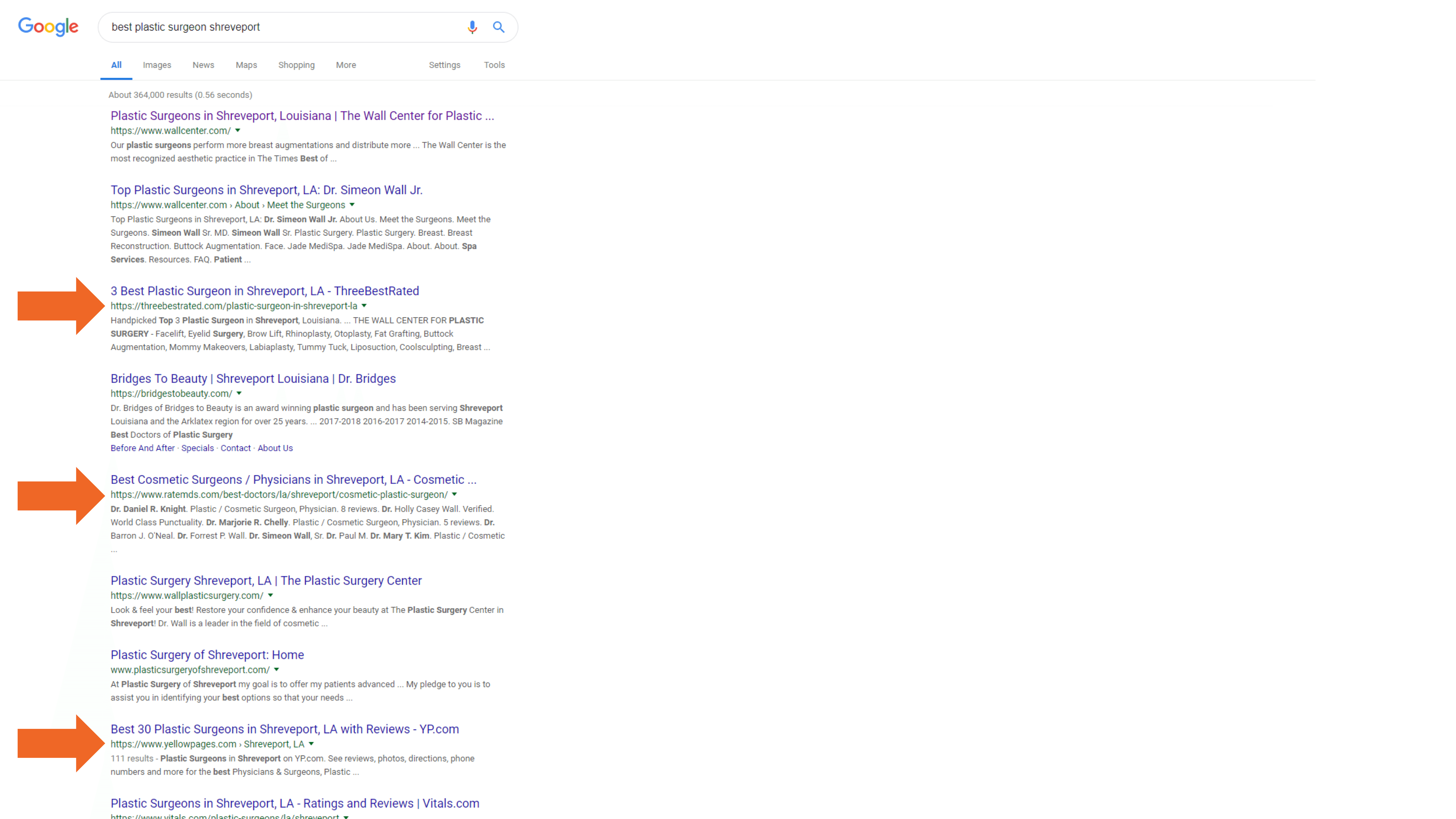1456x819 pixels.
Task: Select the All tab
Action: 116,65
